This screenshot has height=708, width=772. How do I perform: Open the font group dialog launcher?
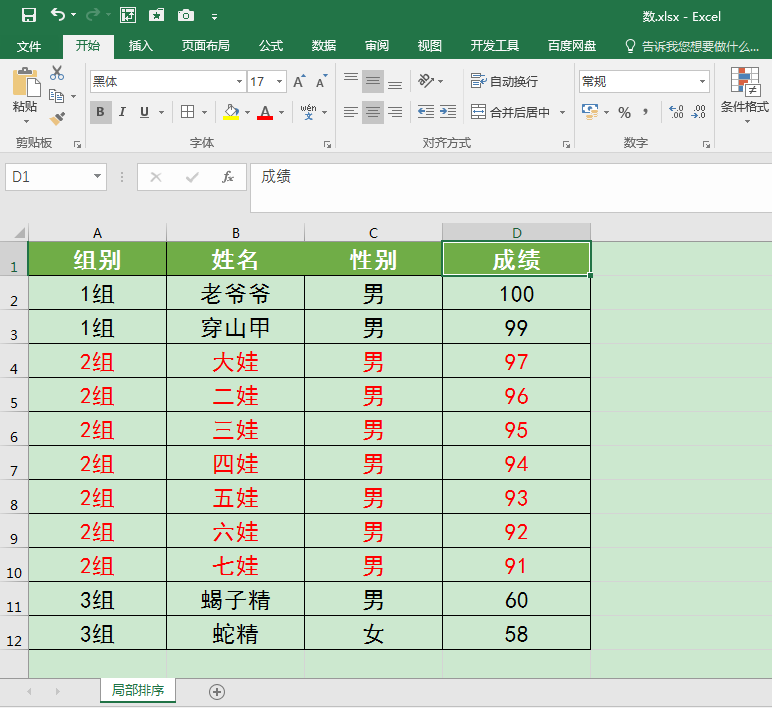coord(327,144)
